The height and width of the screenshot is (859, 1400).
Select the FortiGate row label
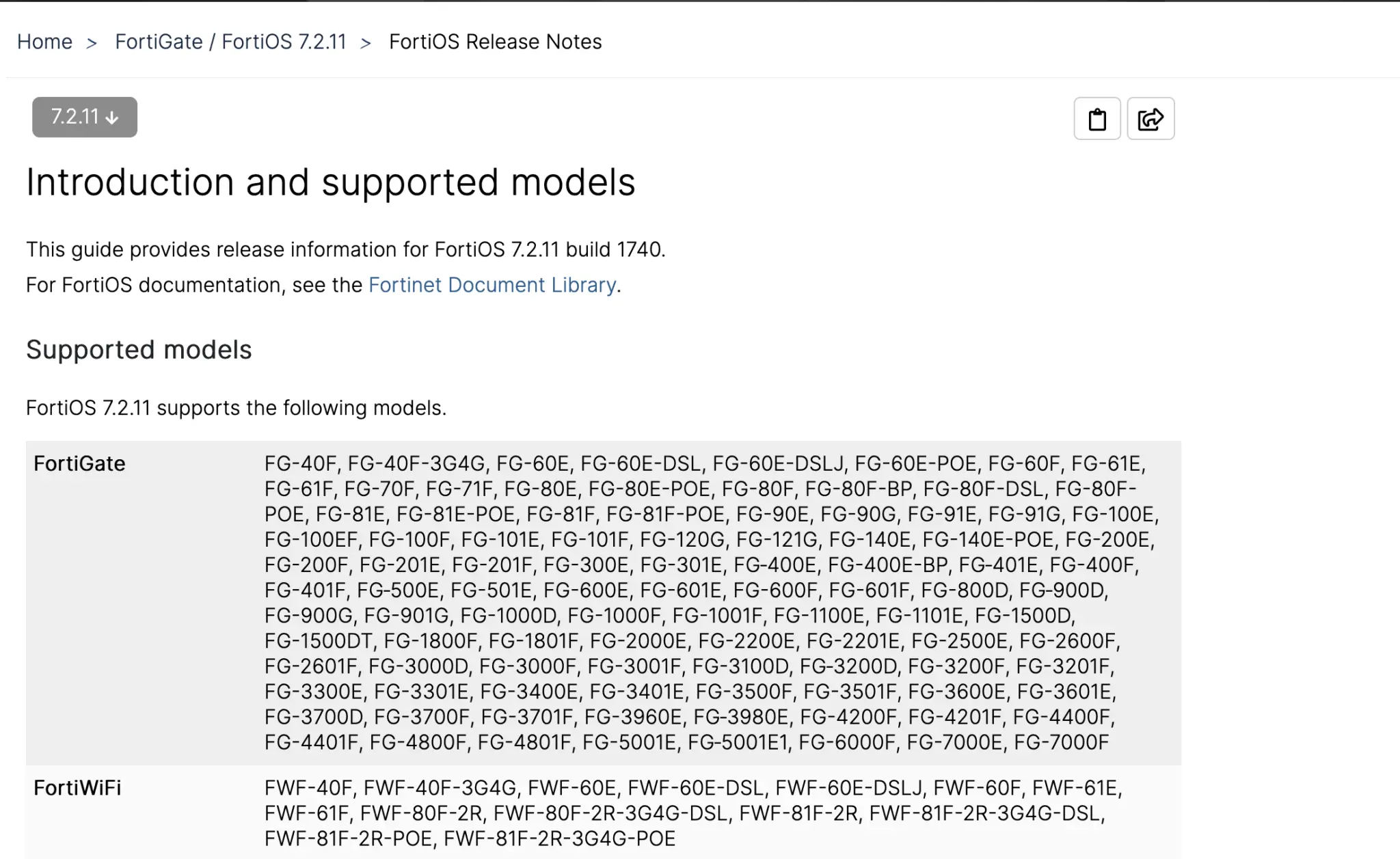79,464
